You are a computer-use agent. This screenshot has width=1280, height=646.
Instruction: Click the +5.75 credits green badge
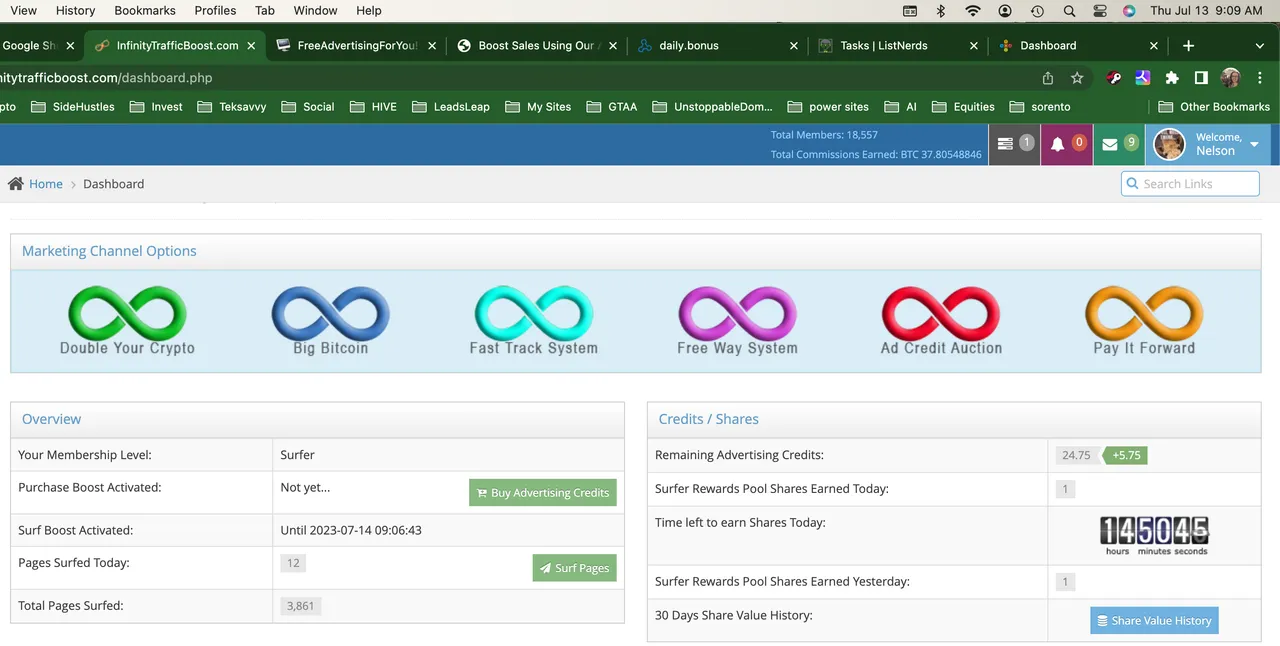click(x=1125, y=455)
